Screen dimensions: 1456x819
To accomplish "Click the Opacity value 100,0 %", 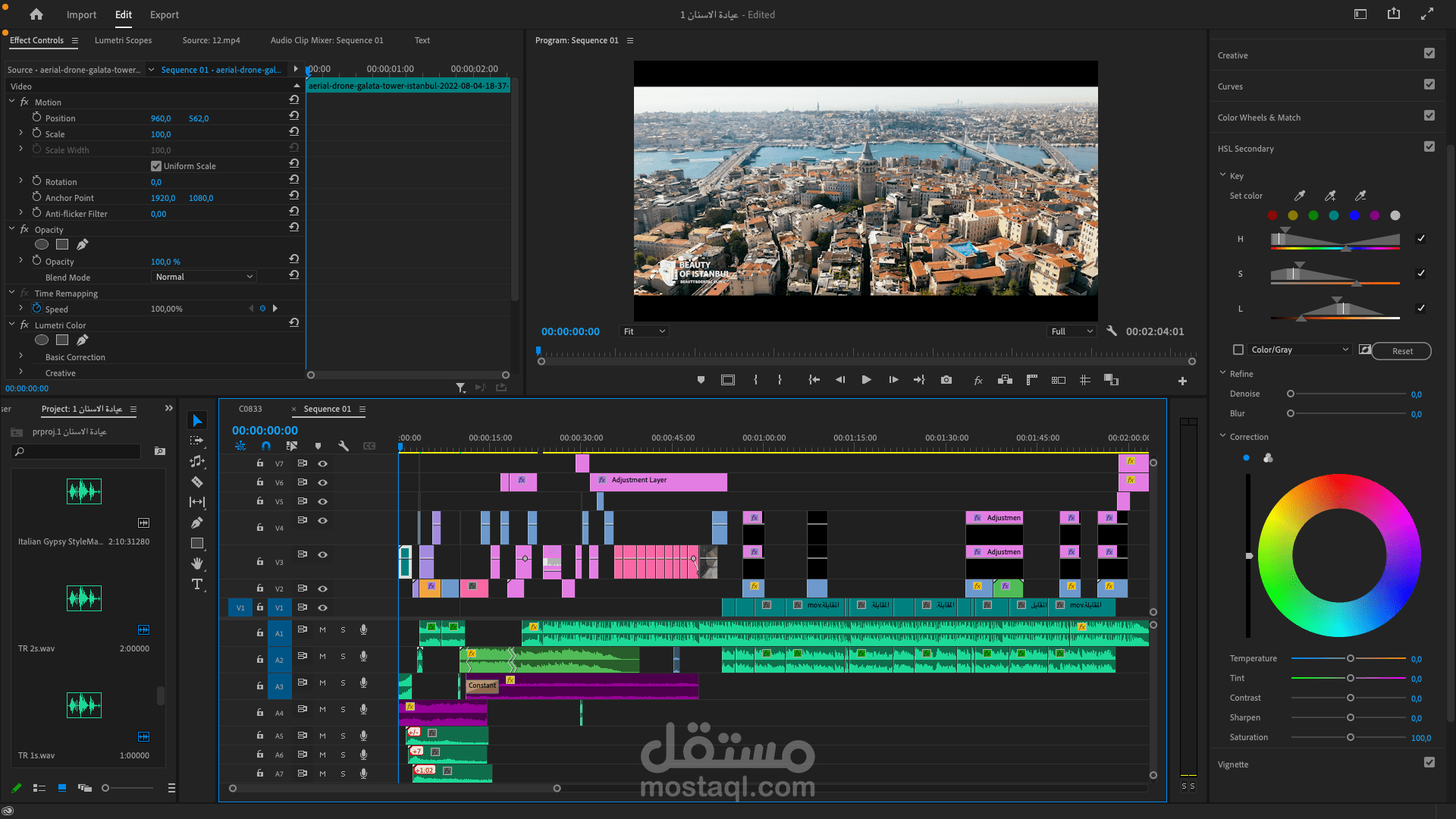I will 165,262.
